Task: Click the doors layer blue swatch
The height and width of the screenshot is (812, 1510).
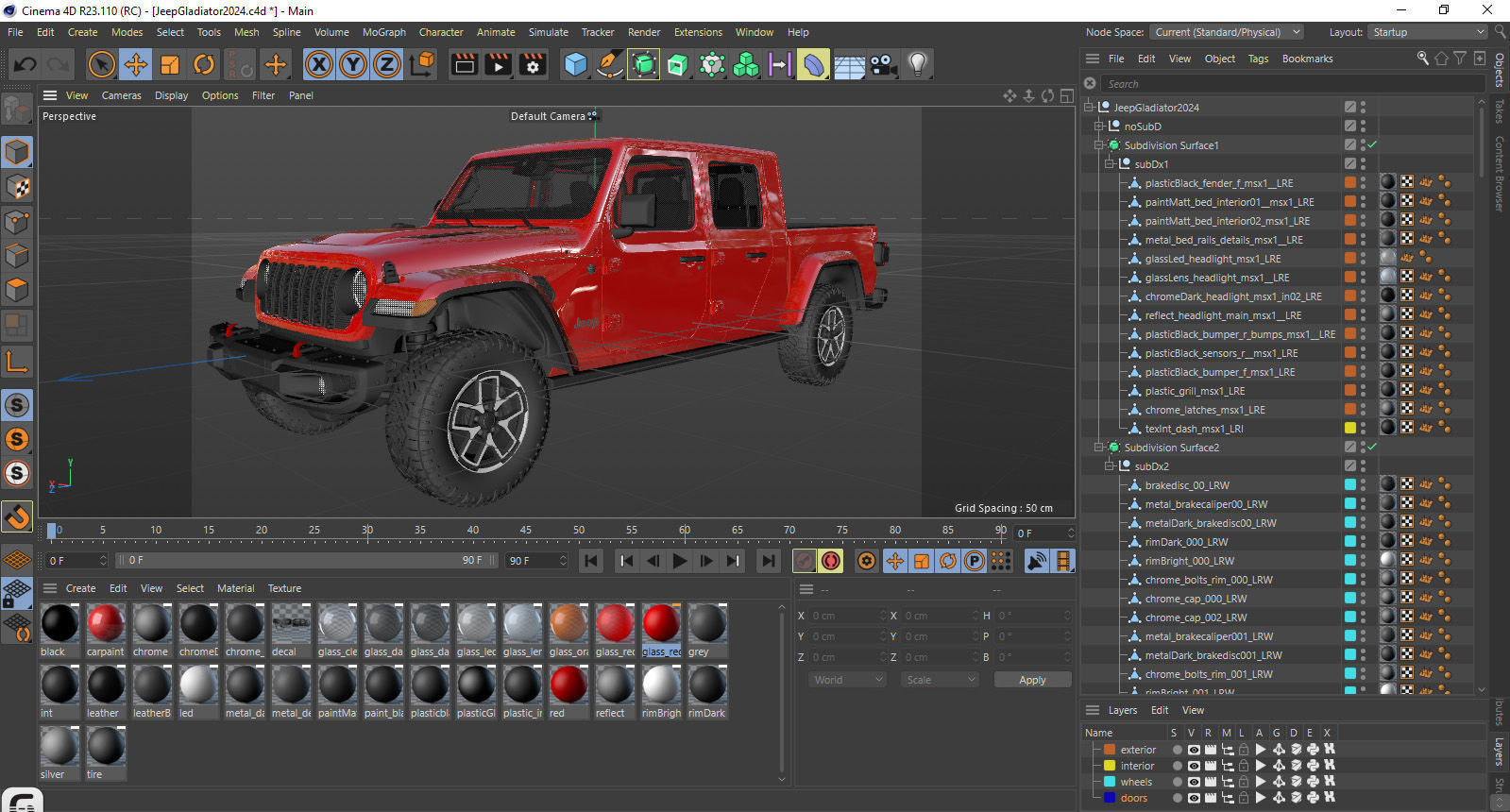Action: tap(1110, 798)
